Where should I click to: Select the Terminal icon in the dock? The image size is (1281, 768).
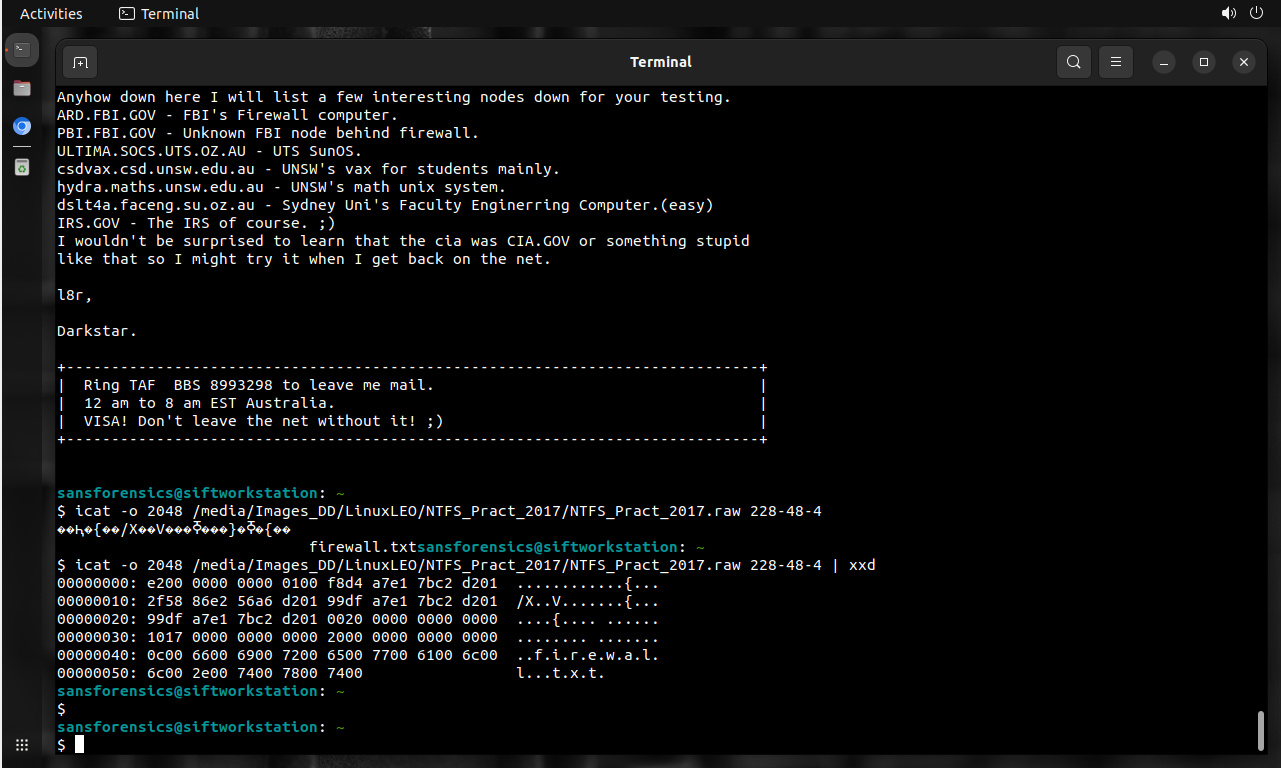(22, 49)
